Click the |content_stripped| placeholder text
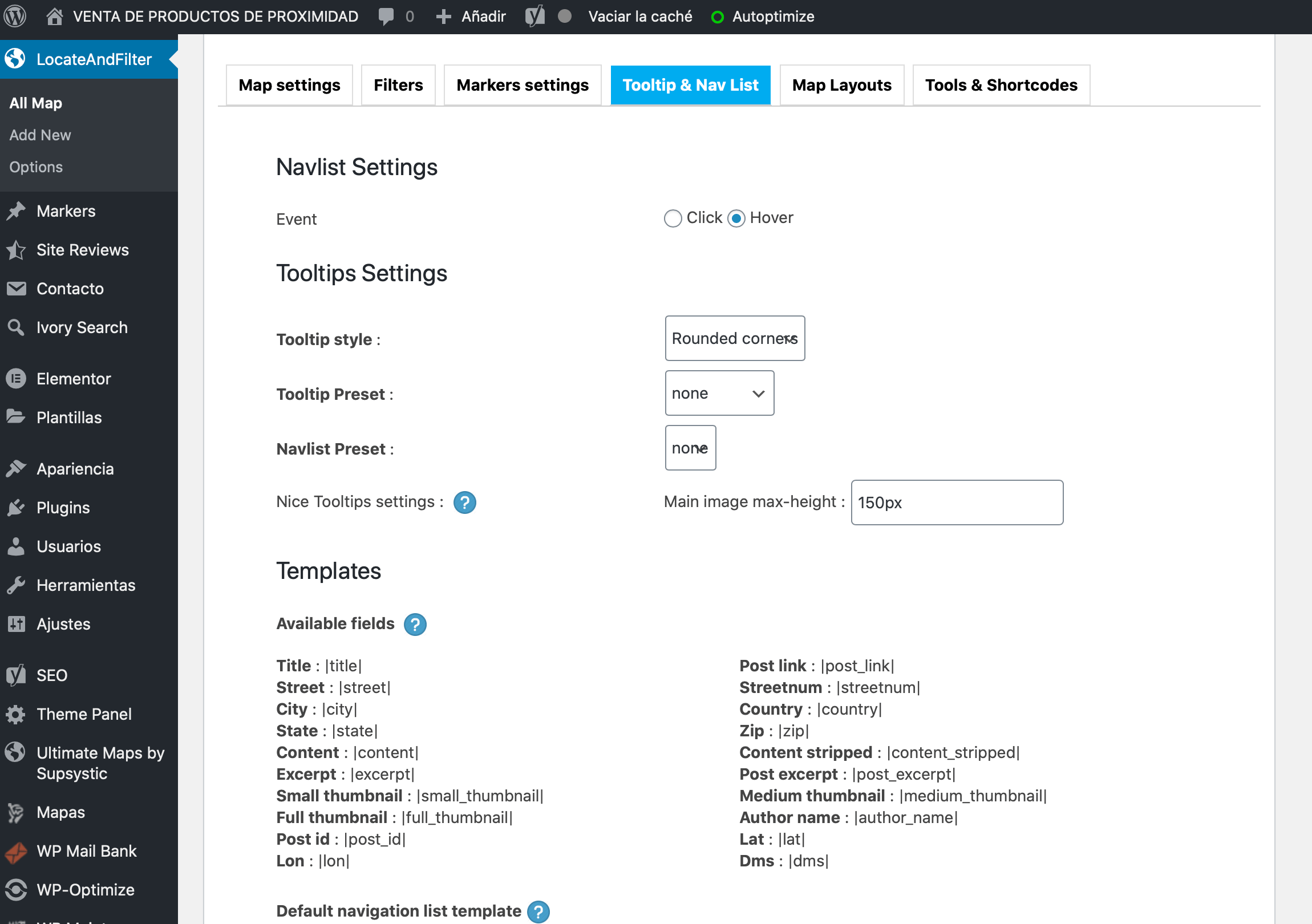The width and height of the screenshot is (1312, 924). [953, 752]
